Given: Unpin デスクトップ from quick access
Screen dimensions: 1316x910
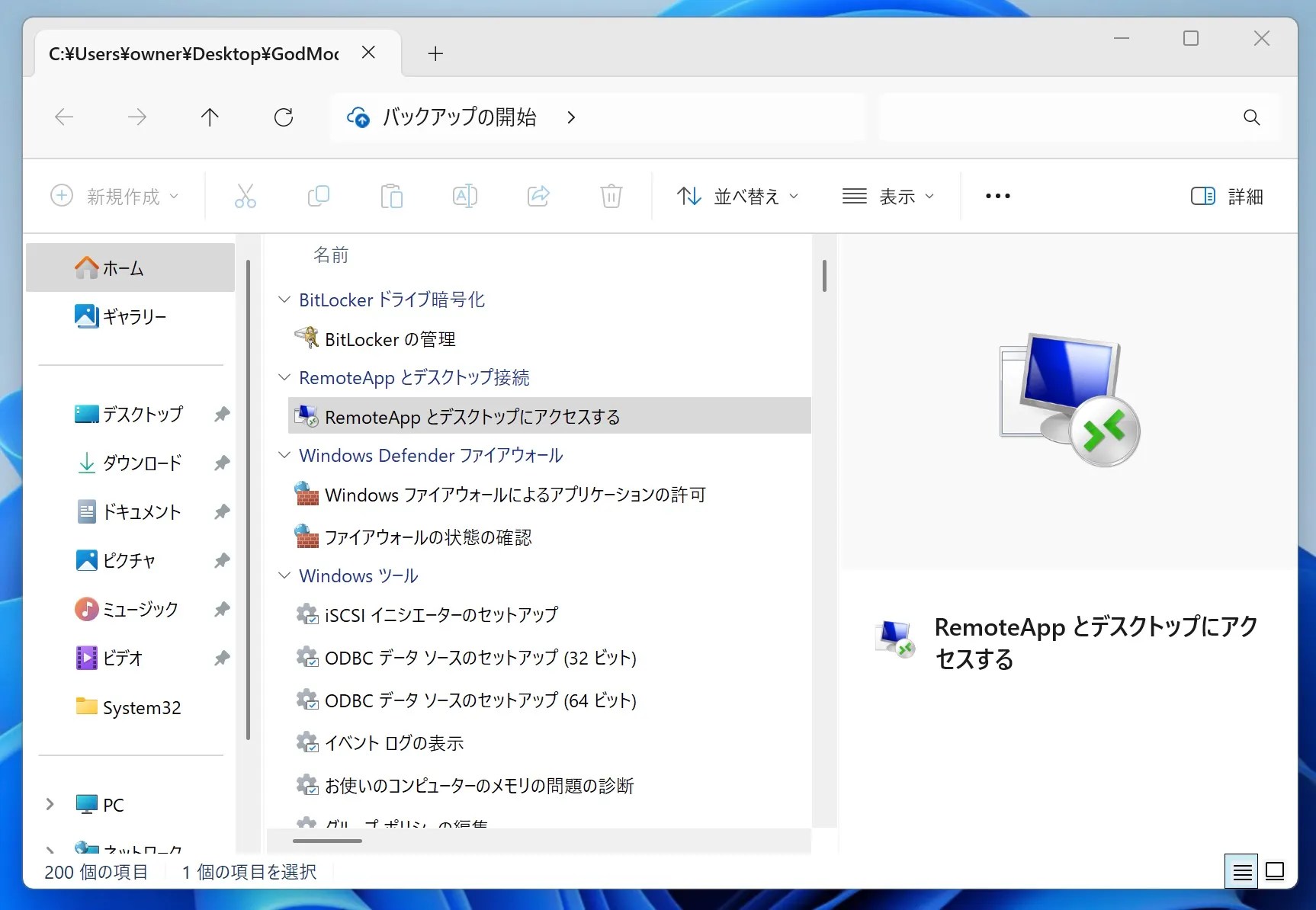Looking at the screenshot, I should click(222, 414).
